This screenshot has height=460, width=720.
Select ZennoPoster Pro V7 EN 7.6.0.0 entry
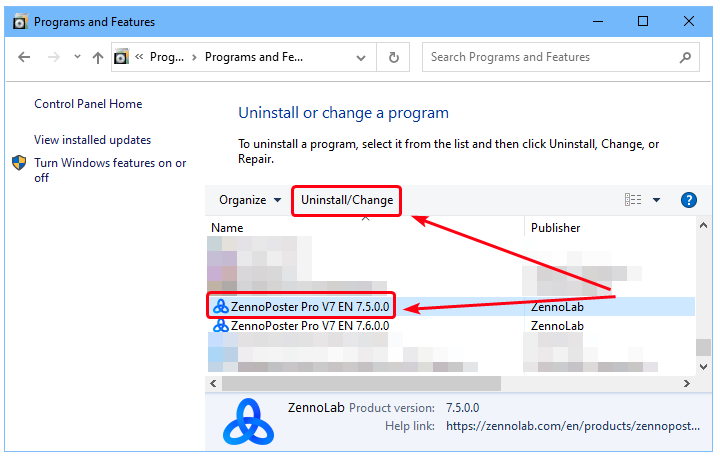coord(310,326)
